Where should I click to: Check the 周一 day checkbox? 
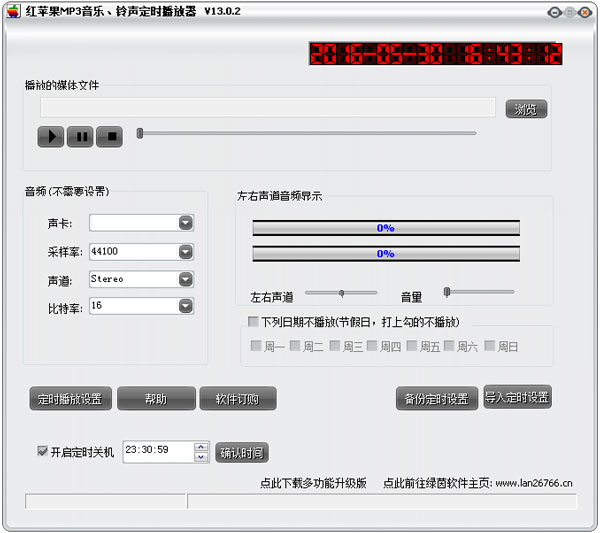[x=256, y=346]
